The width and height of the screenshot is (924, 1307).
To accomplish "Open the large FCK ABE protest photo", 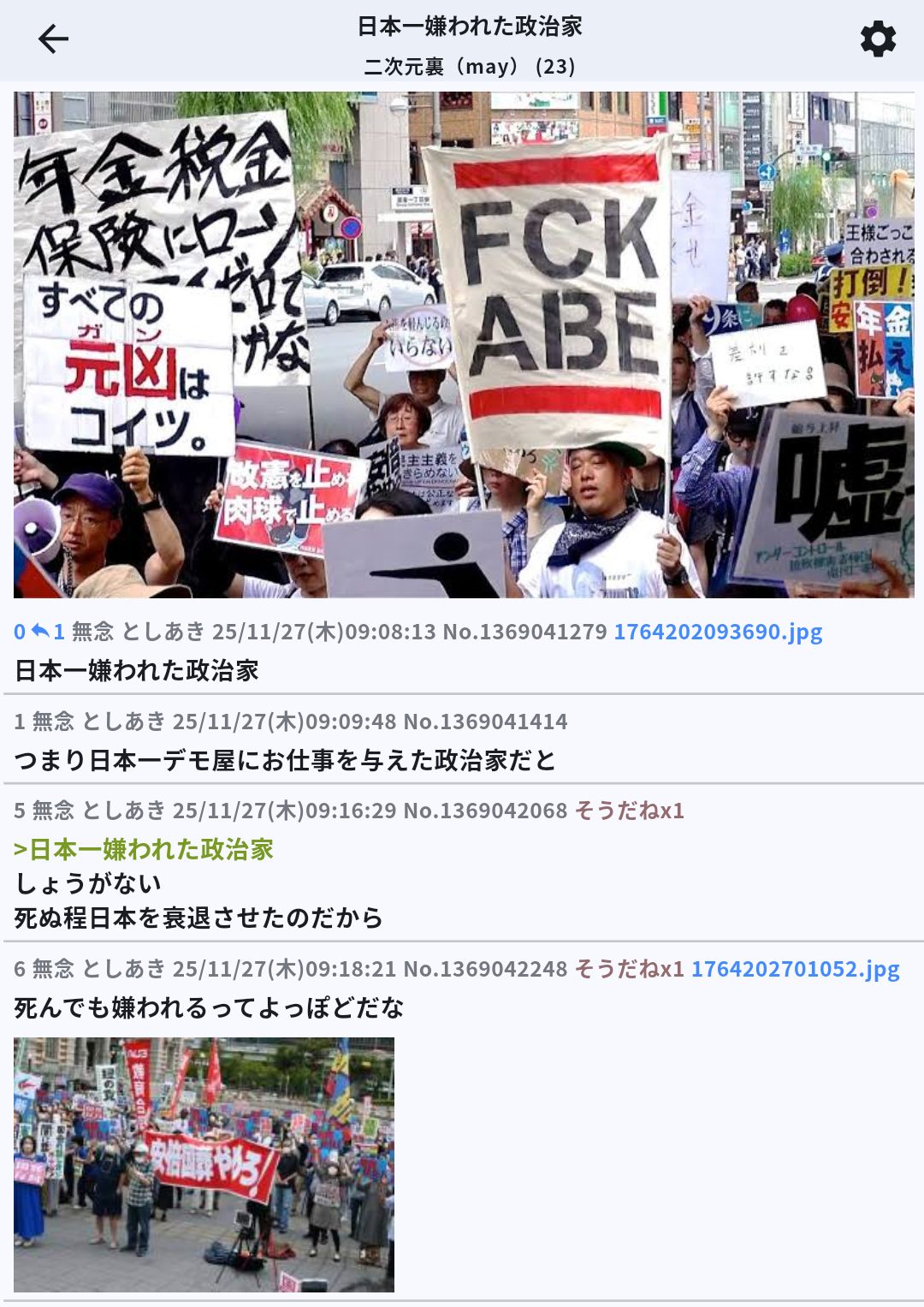I will (464, 345).
